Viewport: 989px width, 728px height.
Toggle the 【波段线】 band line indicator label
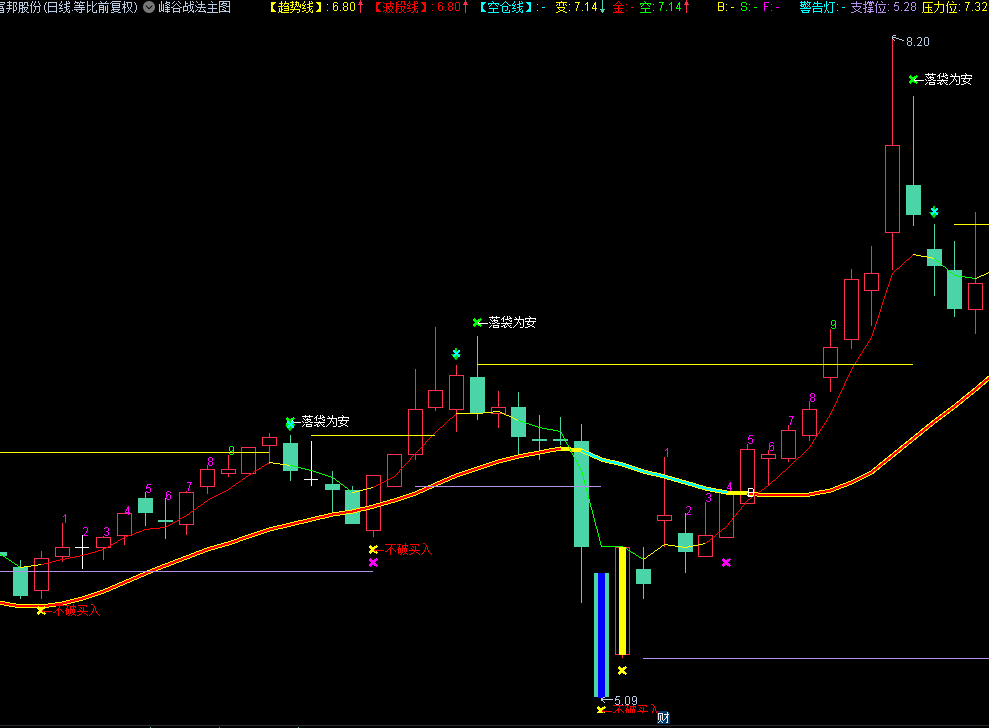(404, 7)
